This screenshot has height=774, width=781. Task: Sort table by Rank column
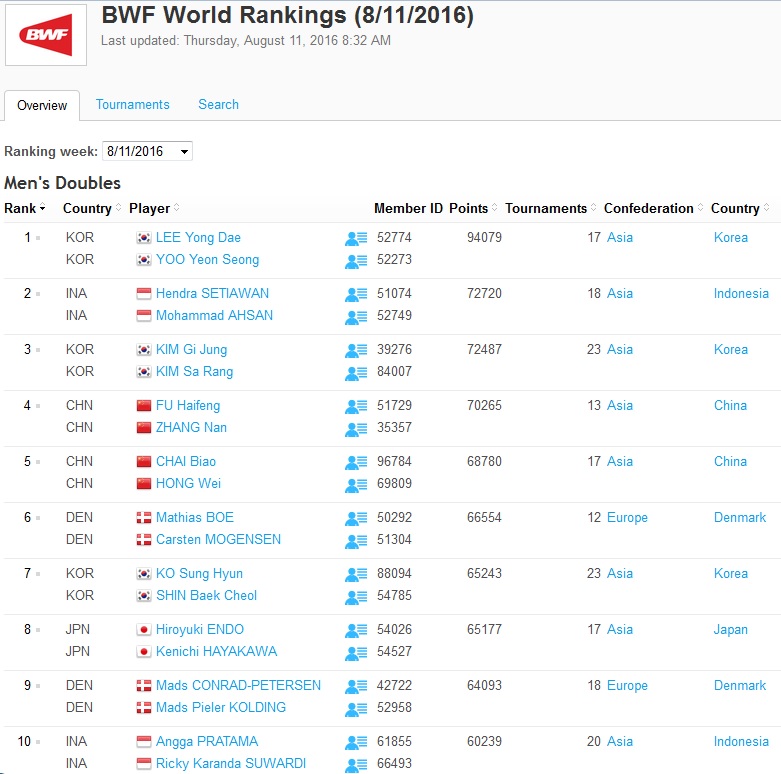coord(24,208)
